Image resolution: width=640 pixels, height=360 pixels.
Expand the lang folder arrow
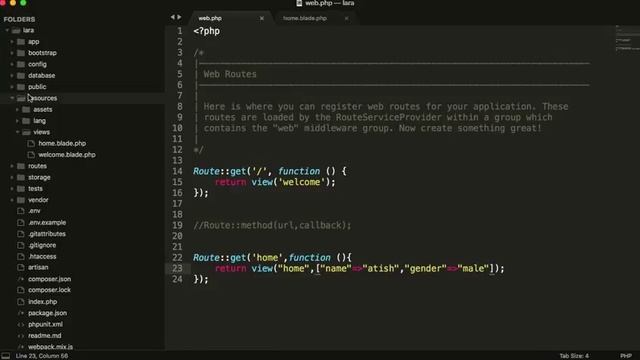coord(17,121)
